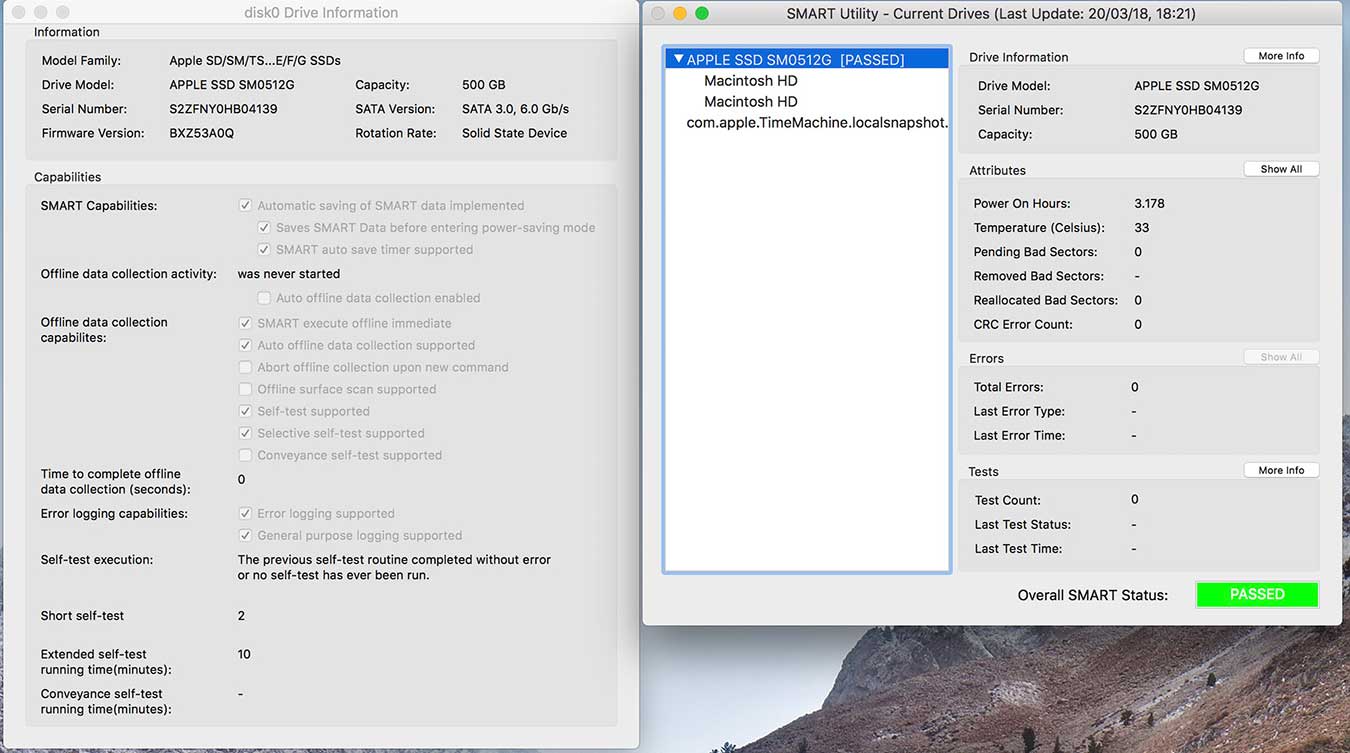Viewport: 1350px width, 753px height.
Task: Toggle SMART auto save timer supported checkbox
Action: (264, 249)
